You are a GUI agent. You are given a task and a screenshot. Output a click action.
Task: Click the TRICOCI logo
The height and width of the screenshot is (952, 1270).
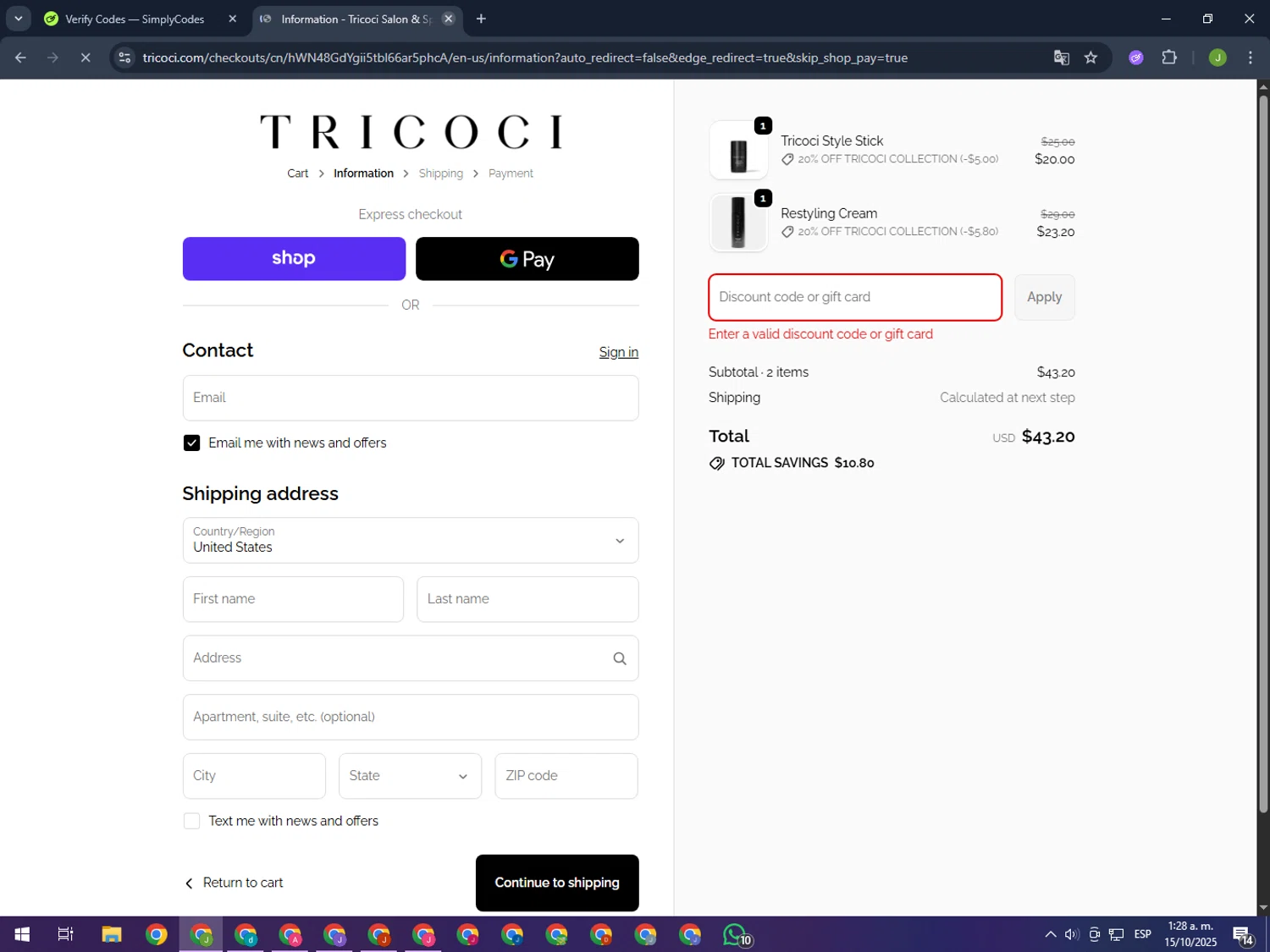[x=411, y=132]
